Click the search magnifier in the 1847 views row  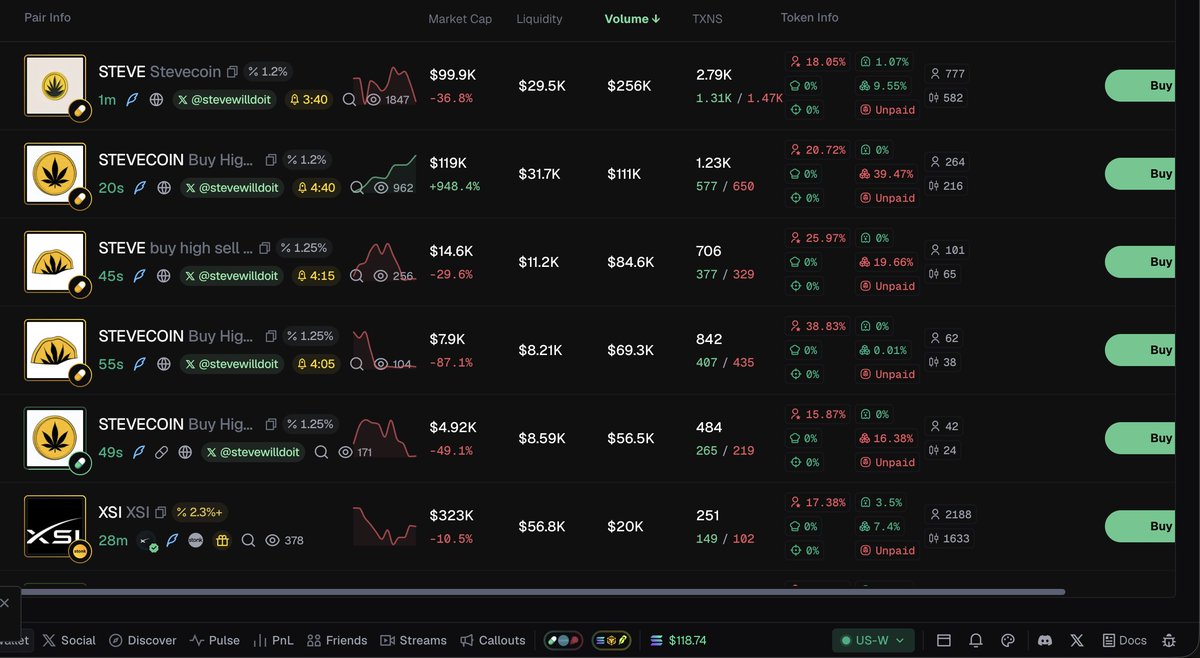point(349,100)
